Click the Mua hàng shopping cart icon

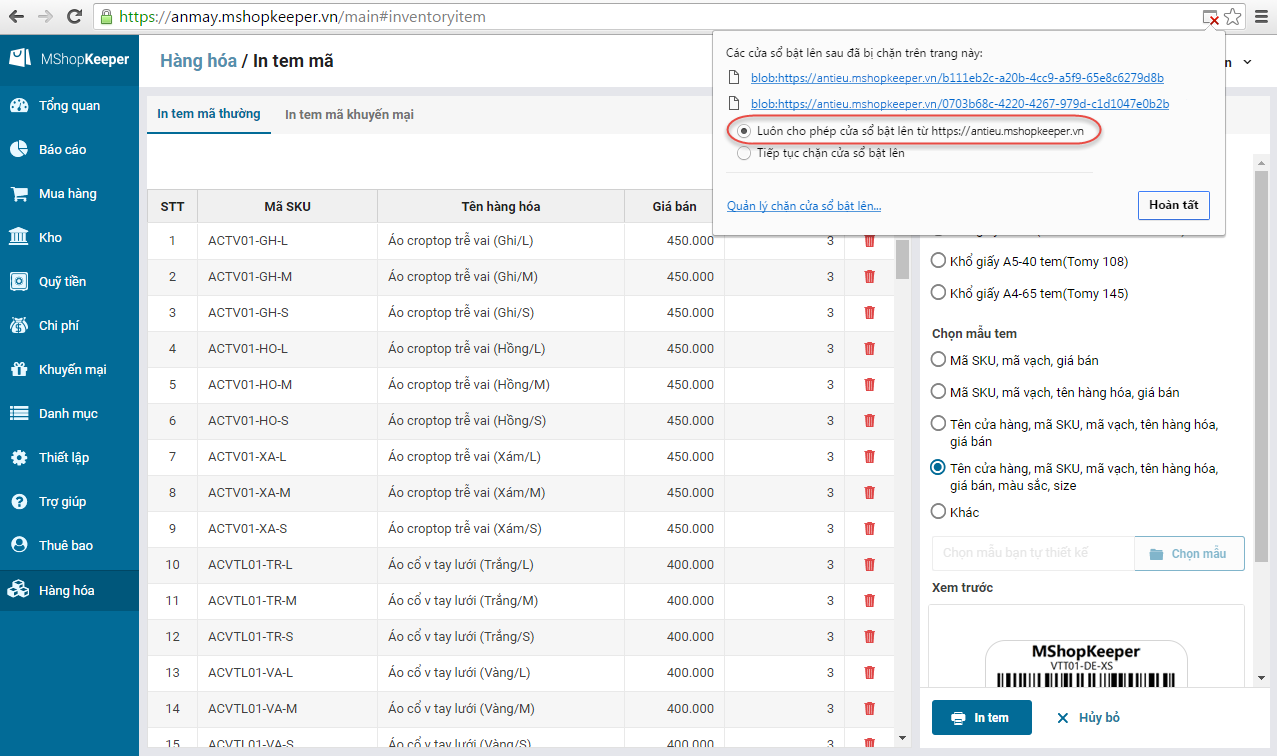(18, 194)
